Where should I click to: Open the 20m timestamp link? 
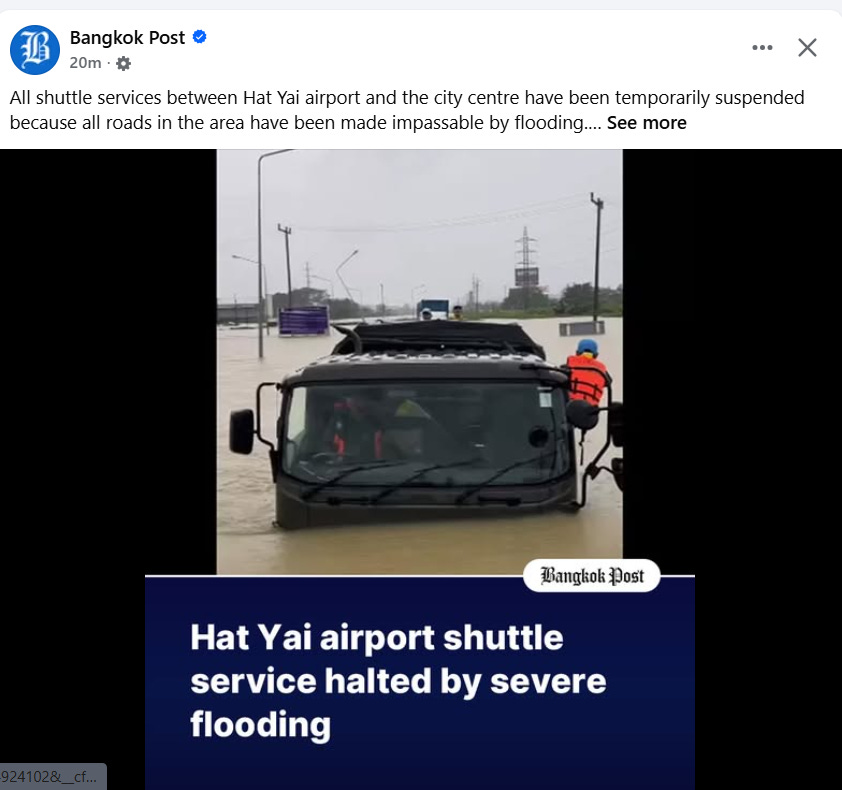pos(85,63)
